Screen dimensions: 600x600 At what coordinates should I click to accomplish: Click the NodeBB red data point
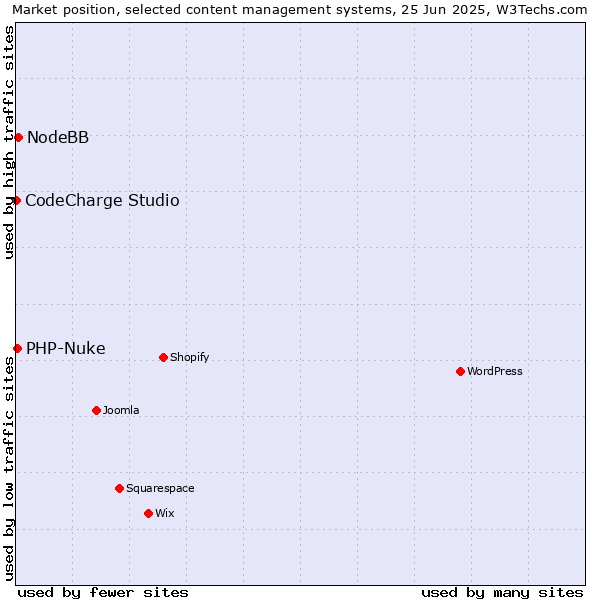19,138
